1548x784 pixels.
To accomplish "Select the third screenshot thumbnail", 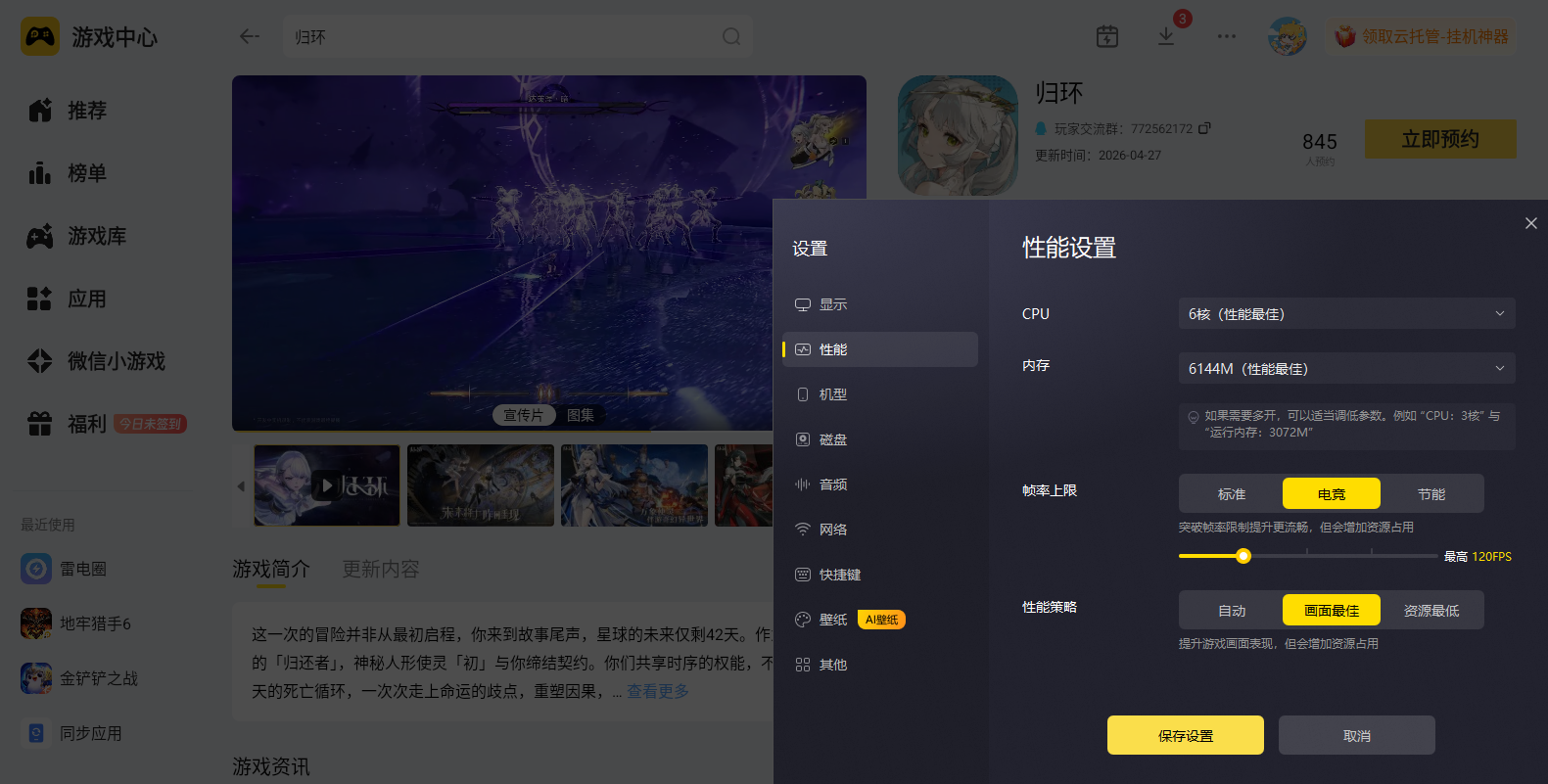I will tap(634, 485).
